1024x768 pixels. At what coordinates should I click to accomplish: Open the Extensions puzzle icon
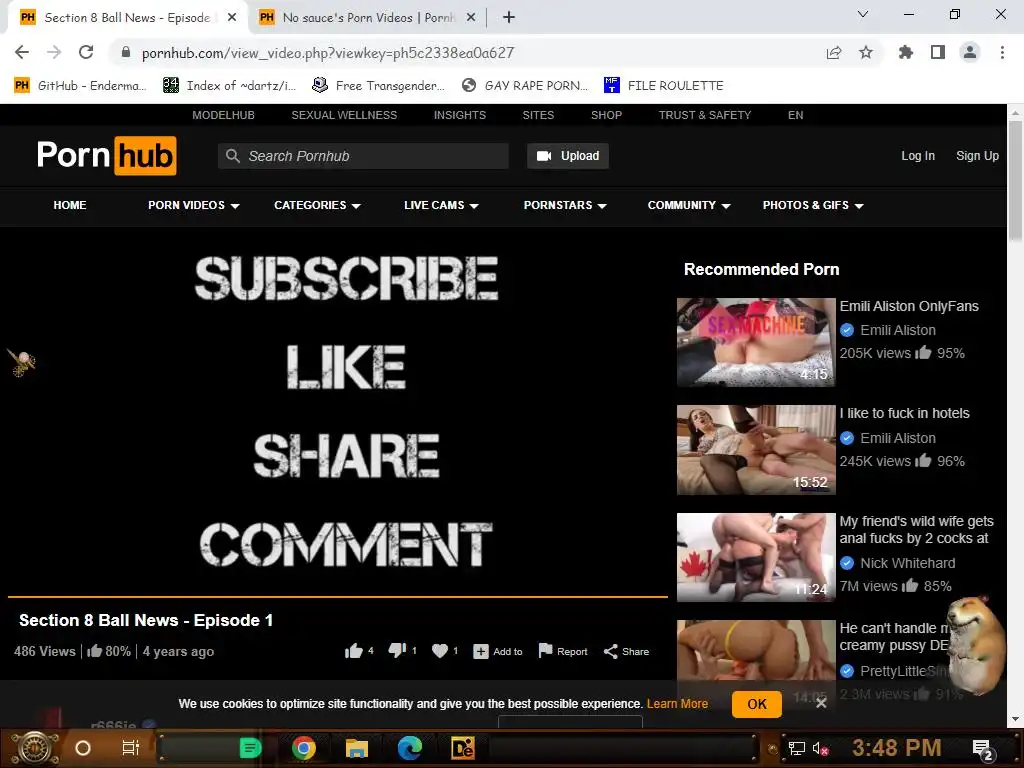tap(905, 52)
